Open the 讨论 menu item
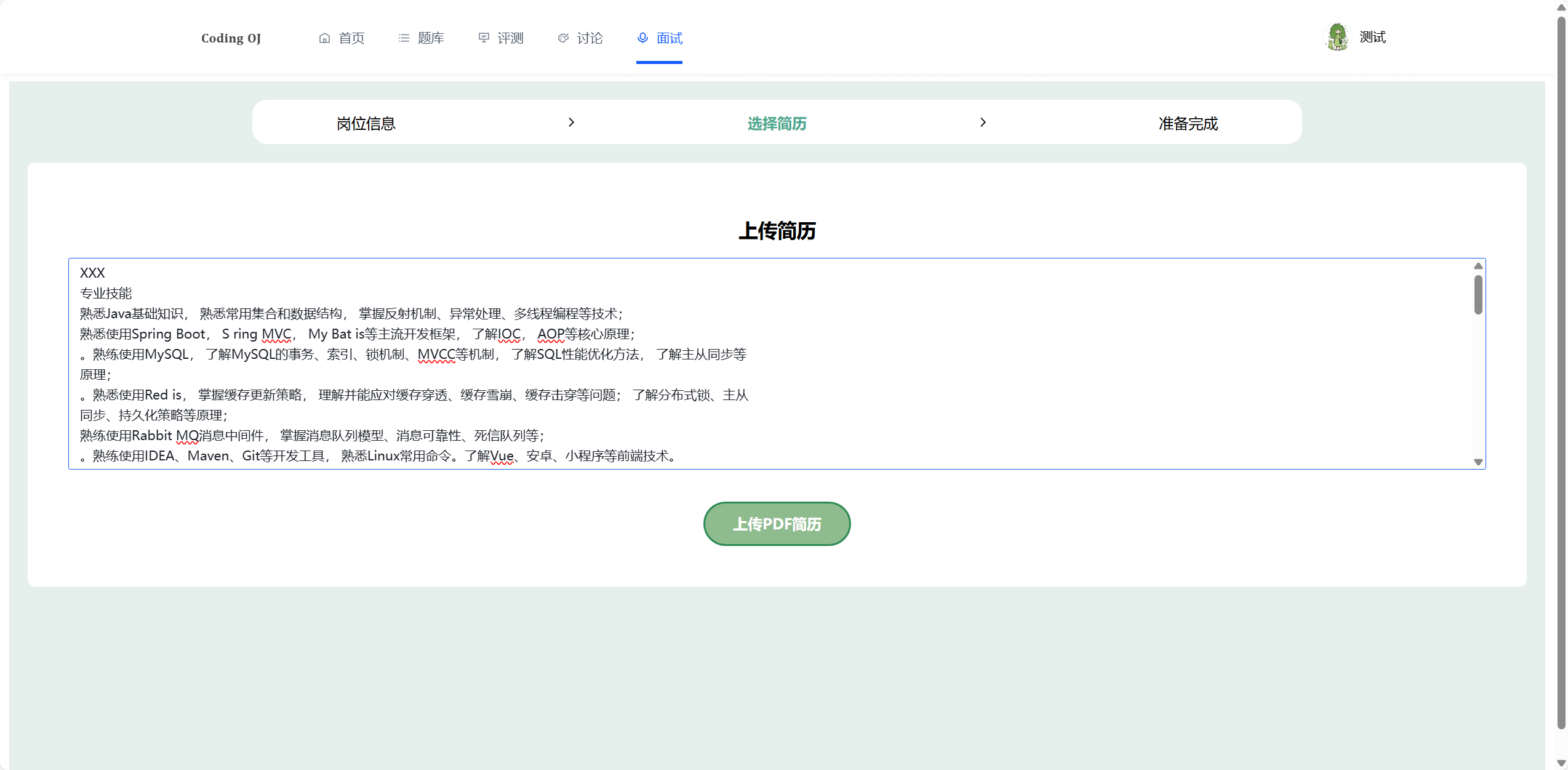1568x770 pixels. tap(580, 38)
